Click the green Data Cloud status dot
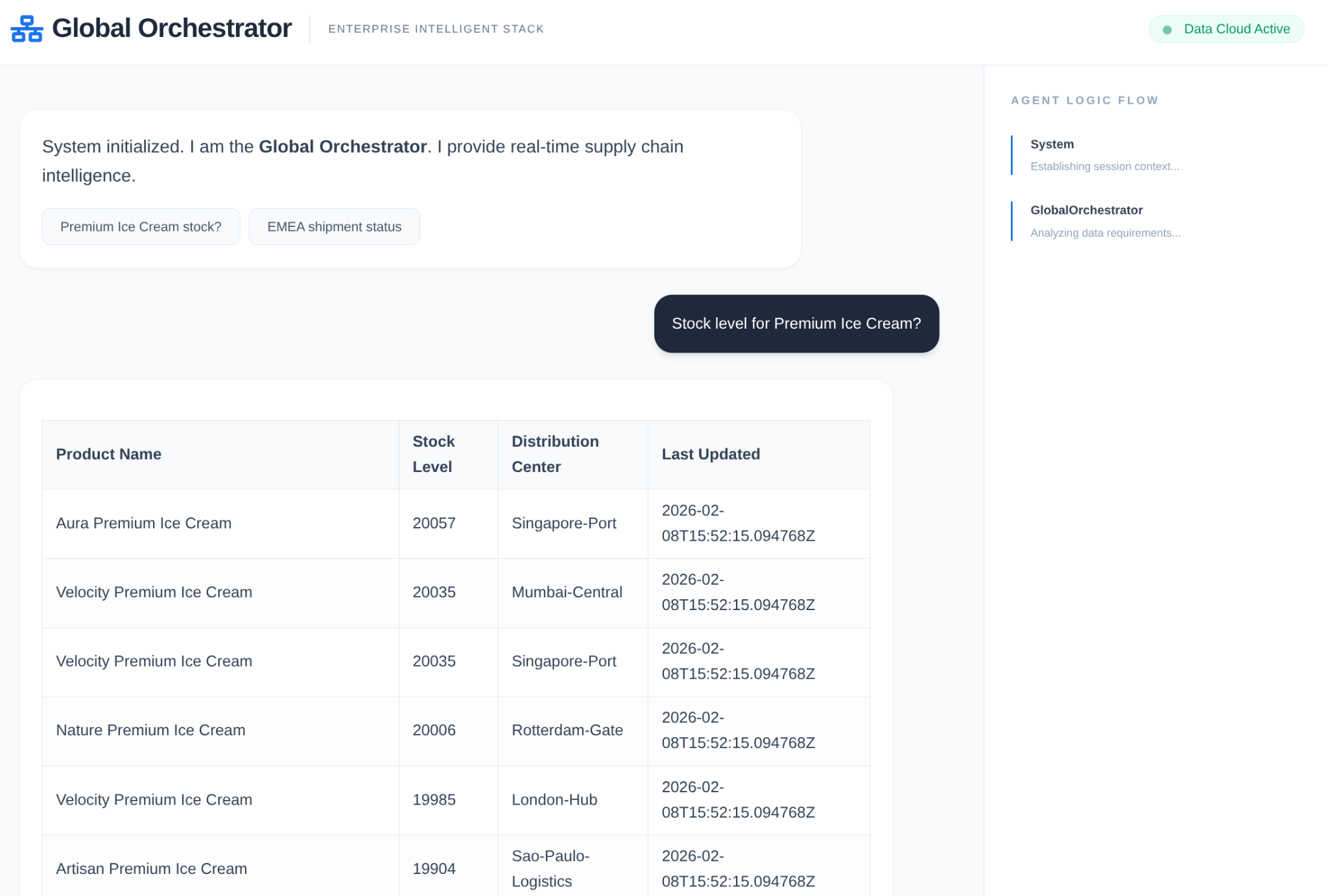 [x=1167, y=30]
